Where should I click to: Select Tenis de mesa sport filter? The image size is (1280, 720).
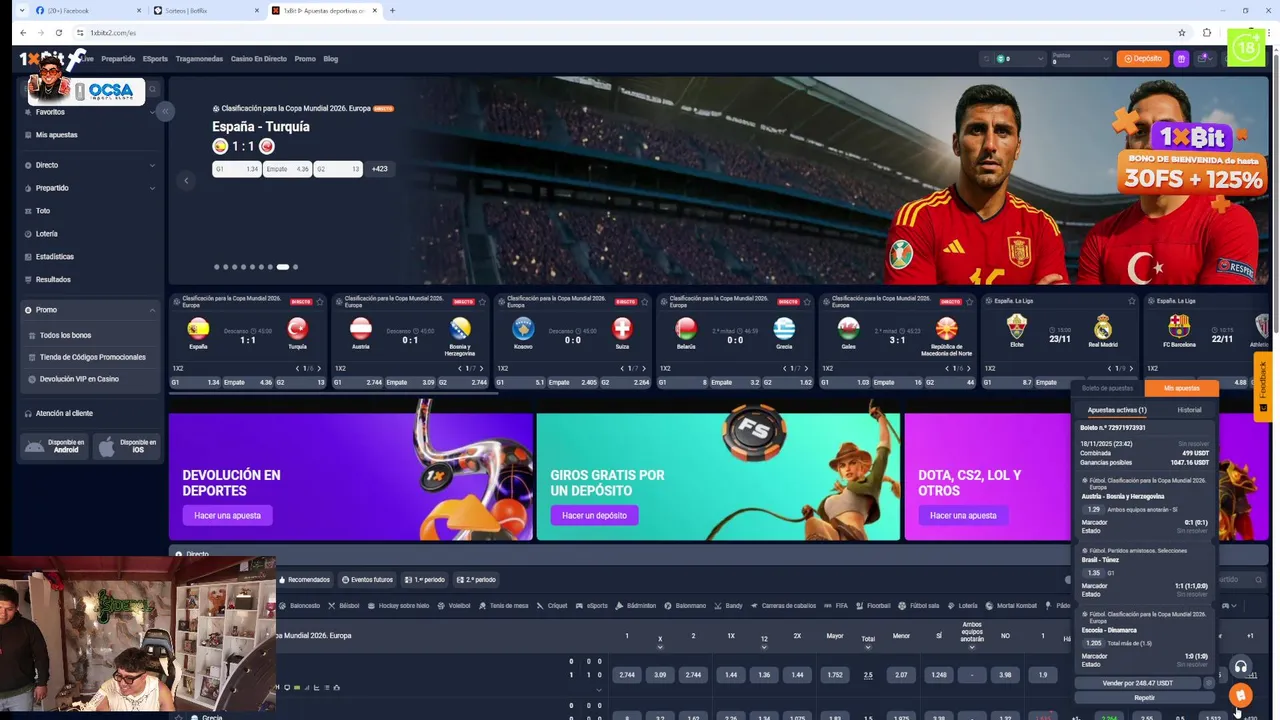coord(504,606)
